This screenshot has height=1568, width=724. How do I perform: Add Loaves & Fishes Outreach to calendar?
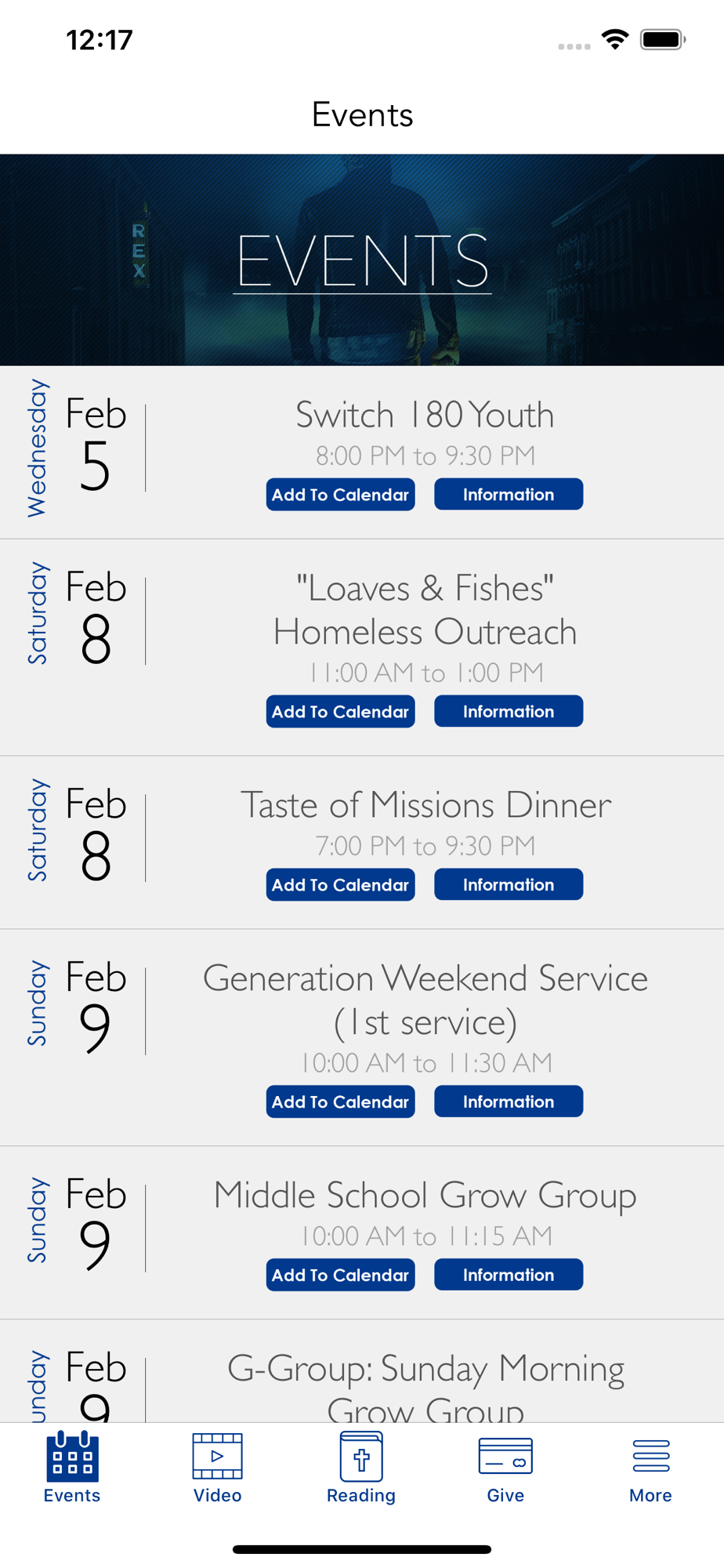point(340,712)
